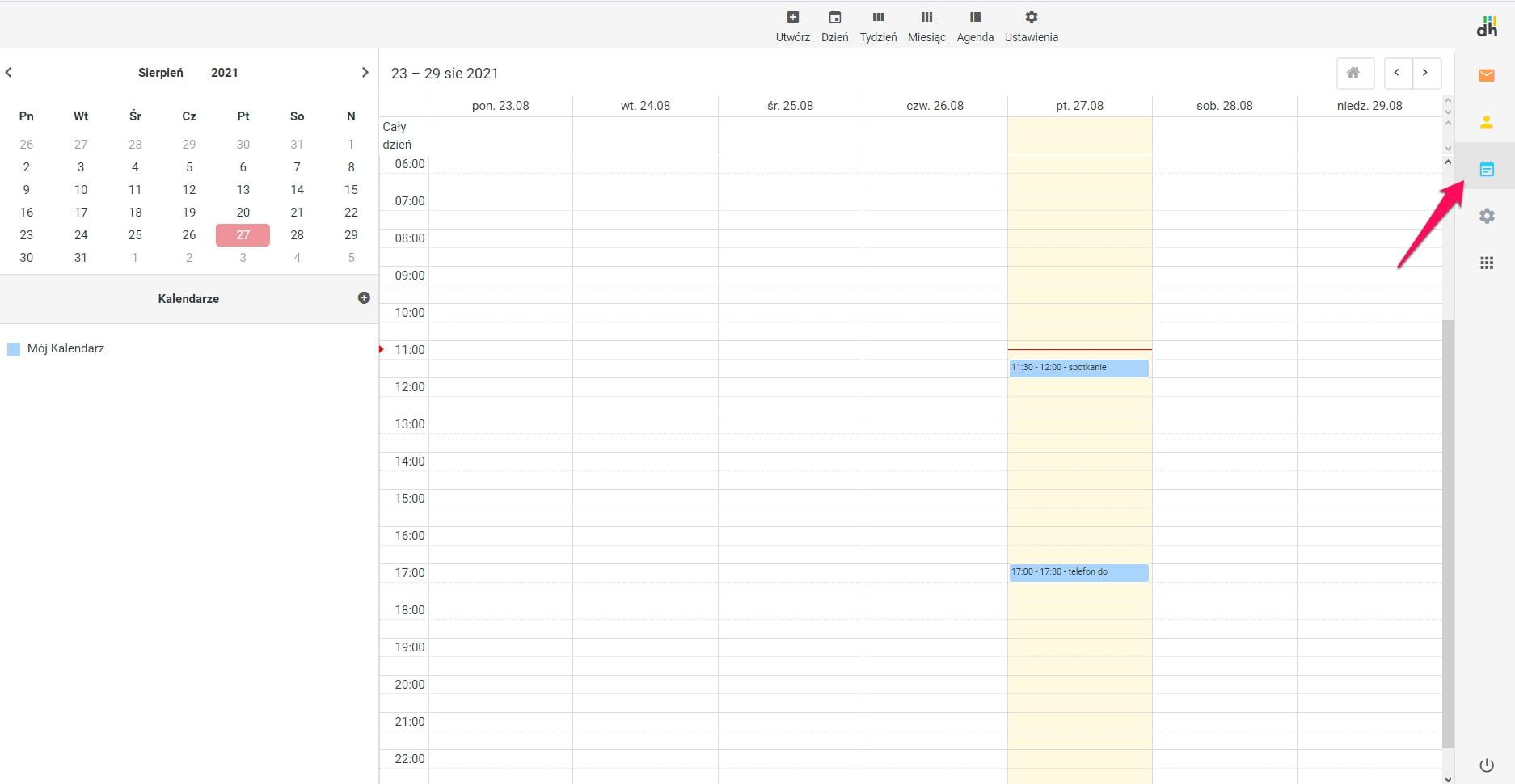Screen dimensions: 1515x784
Task: Click the dh logo icon
Action: point(1487,26)
